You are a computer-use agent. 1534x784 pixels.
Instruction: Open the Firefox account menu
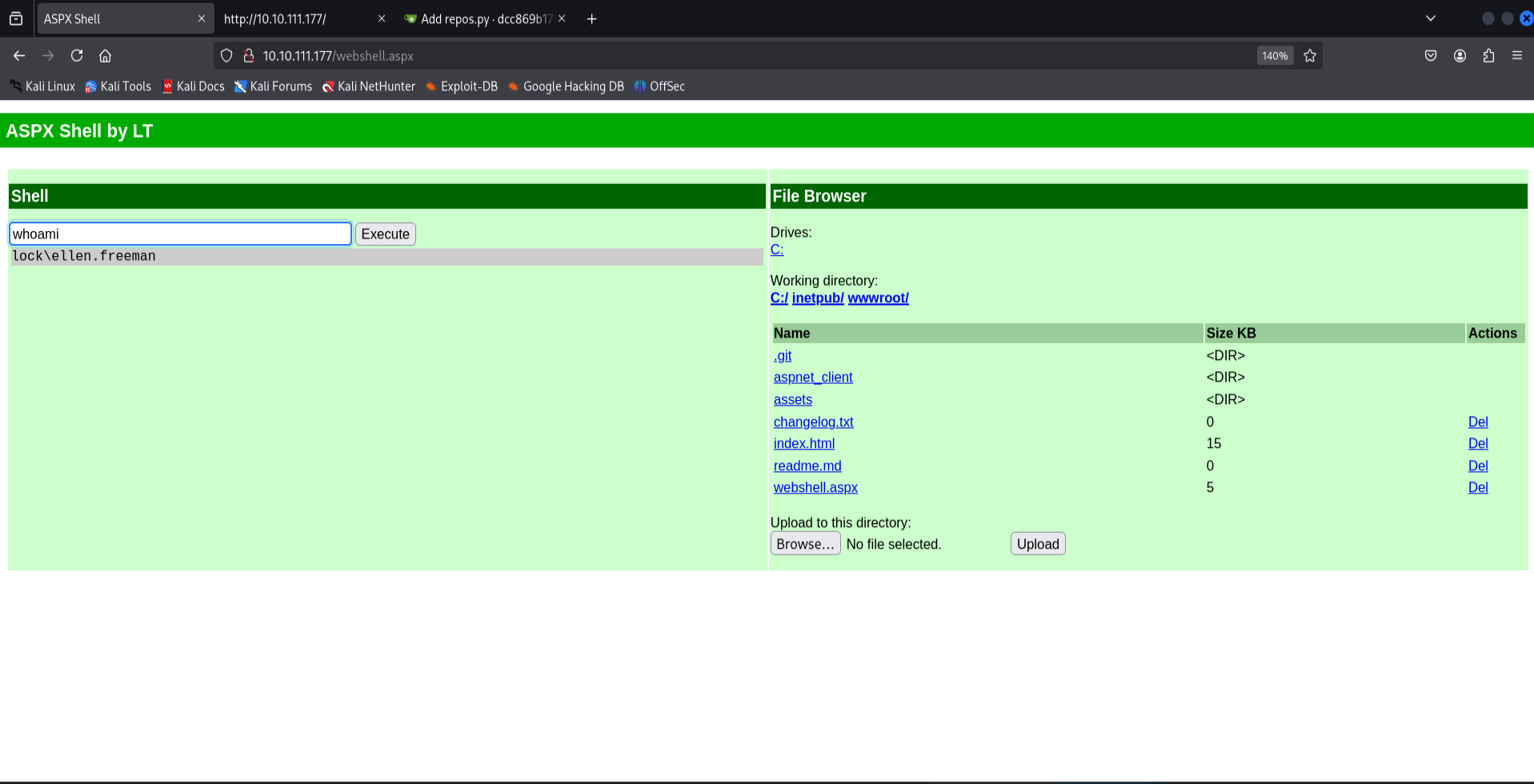1460,56
